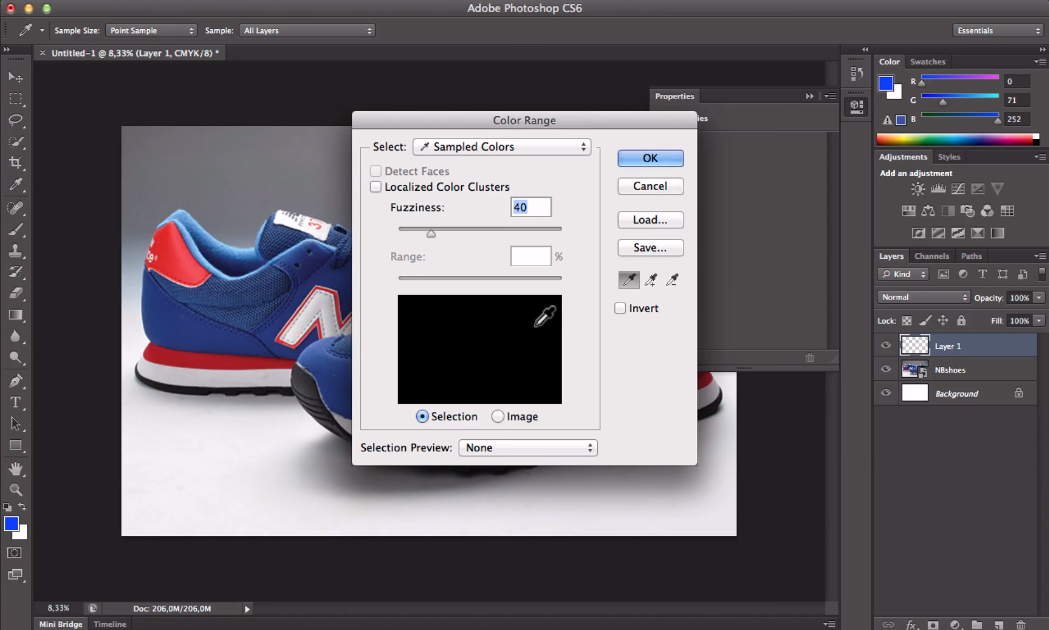Screen dimensions: 1049x630
Task: Select the Brush tool
Action: pyautogui.click(x=15, y=229)
